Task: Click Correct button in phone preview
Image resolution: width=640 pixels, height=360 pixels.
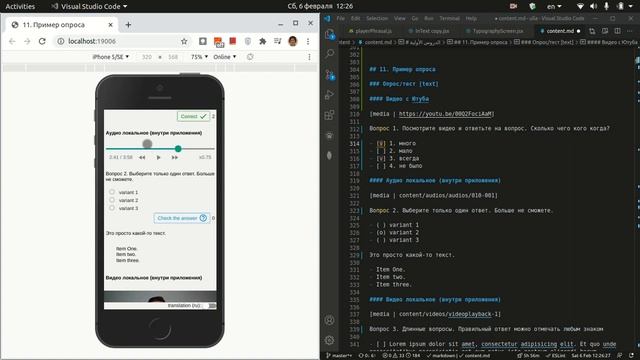Action: [x=193, y=116]
